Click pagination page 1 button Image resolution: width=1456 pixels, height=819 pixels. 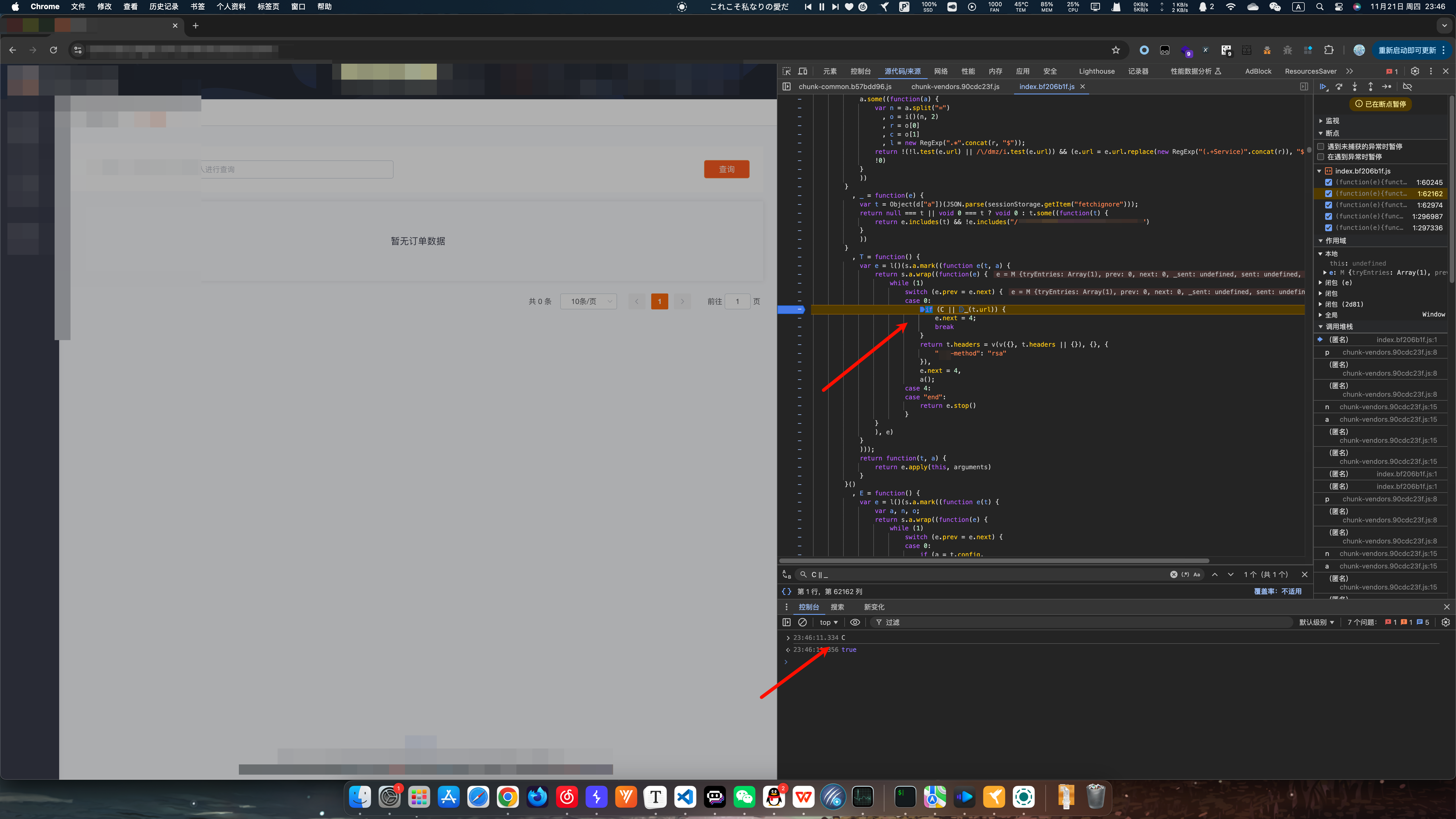pyautogui.click(x=659, y=301)
